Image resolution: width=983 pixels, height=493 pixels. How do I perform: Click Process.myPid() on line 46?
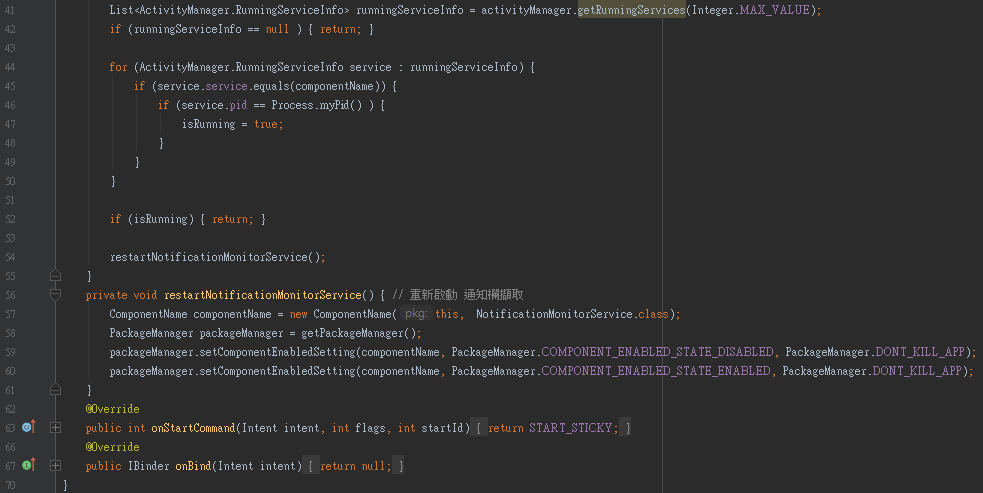click(x=317, y=105)
